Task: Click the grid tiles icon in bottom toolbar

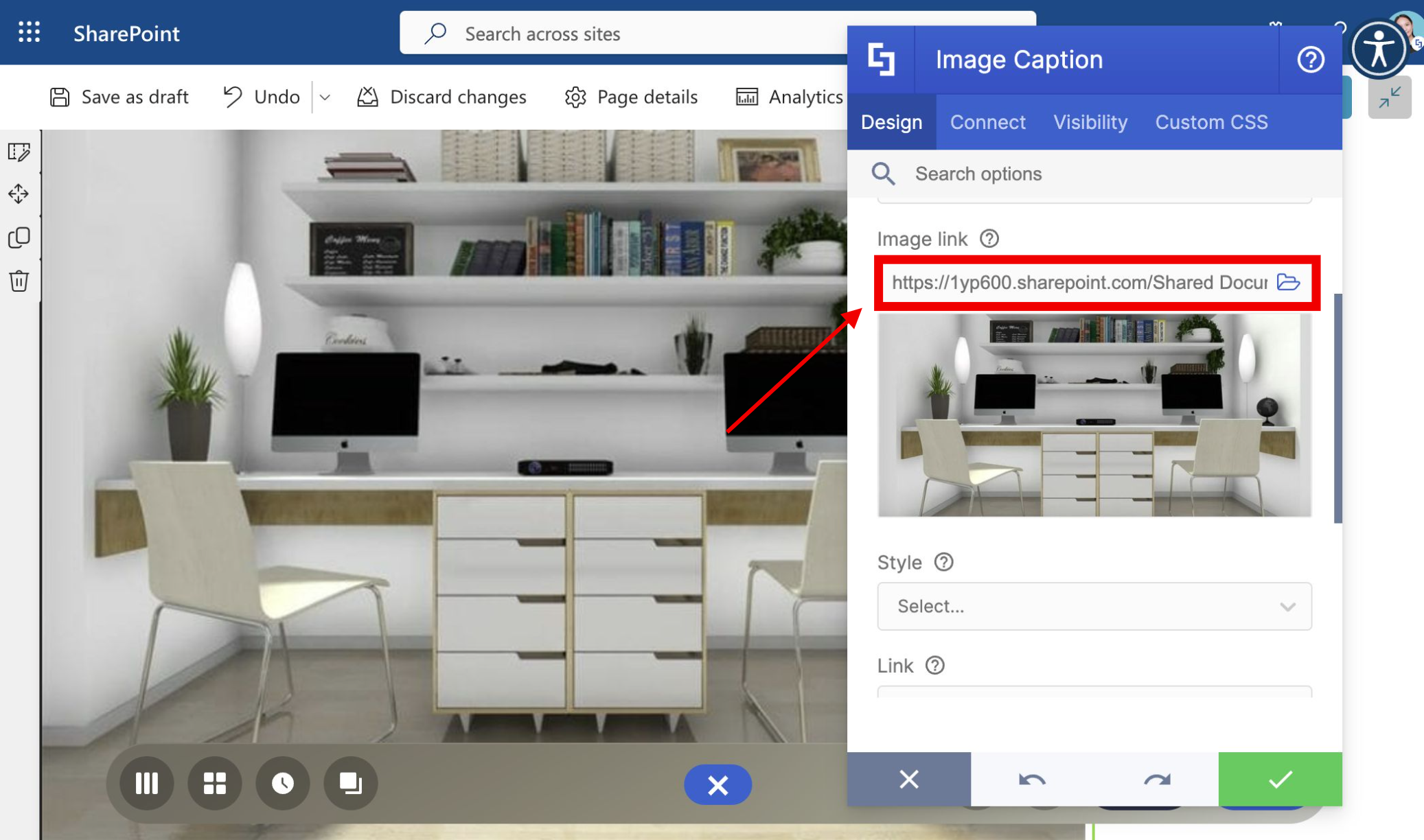Action: pyautogui.click(x=214, y=783)
